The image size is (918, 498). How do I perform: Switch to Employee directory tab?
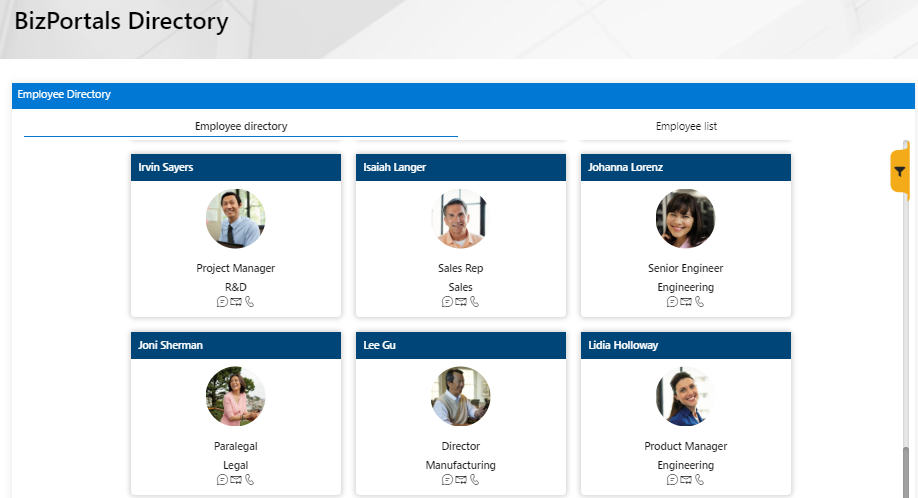pyautogui.click(x=241, y=126)
